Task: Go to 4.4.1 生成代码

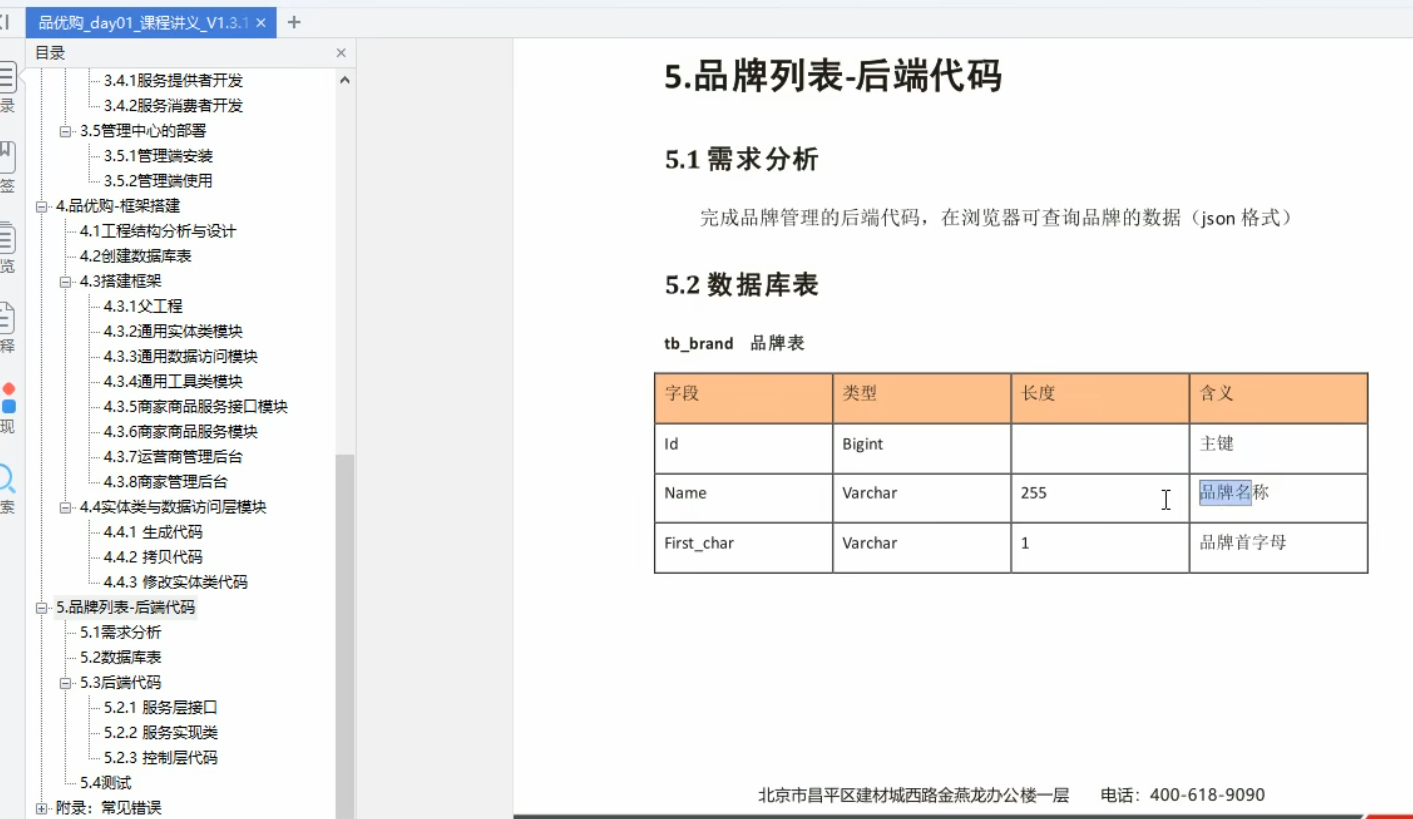Action: (153, 532)
